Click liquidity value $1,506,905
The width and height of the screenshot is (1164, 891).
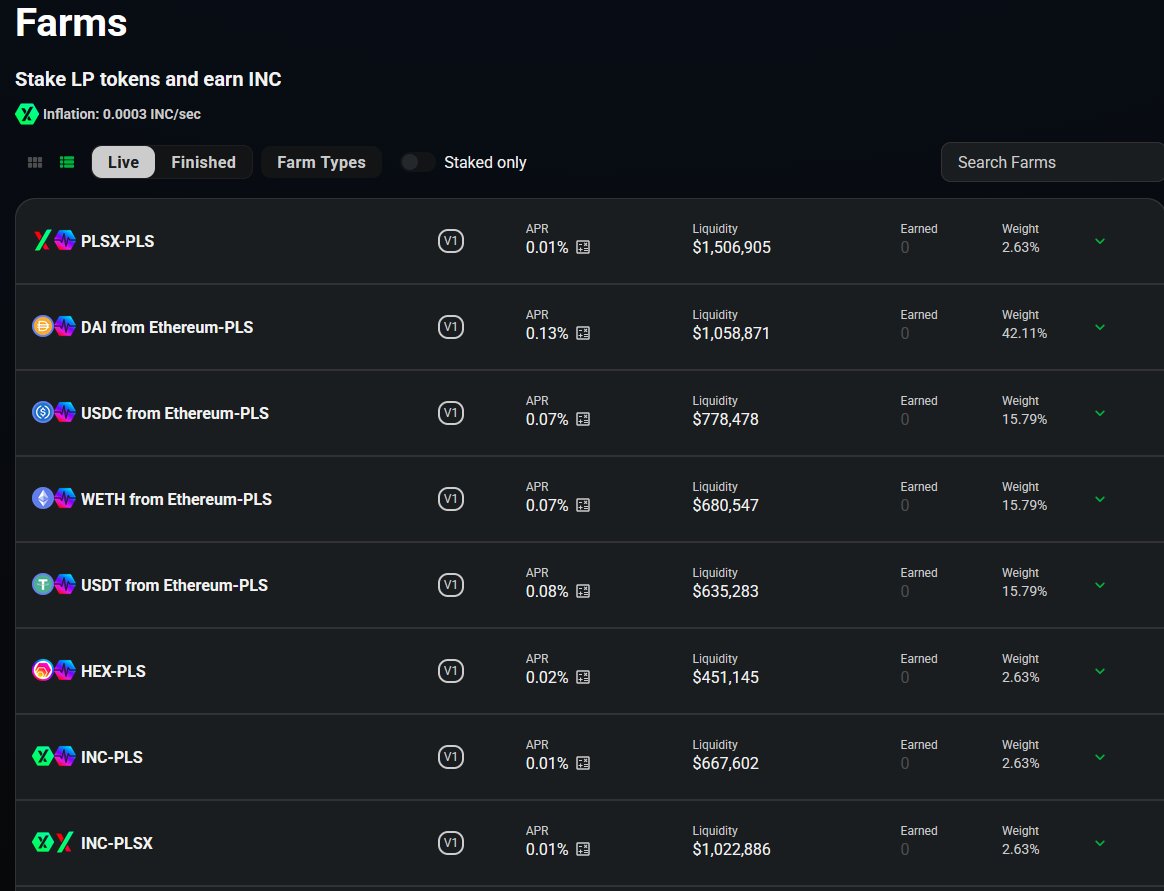coord(731,247)
